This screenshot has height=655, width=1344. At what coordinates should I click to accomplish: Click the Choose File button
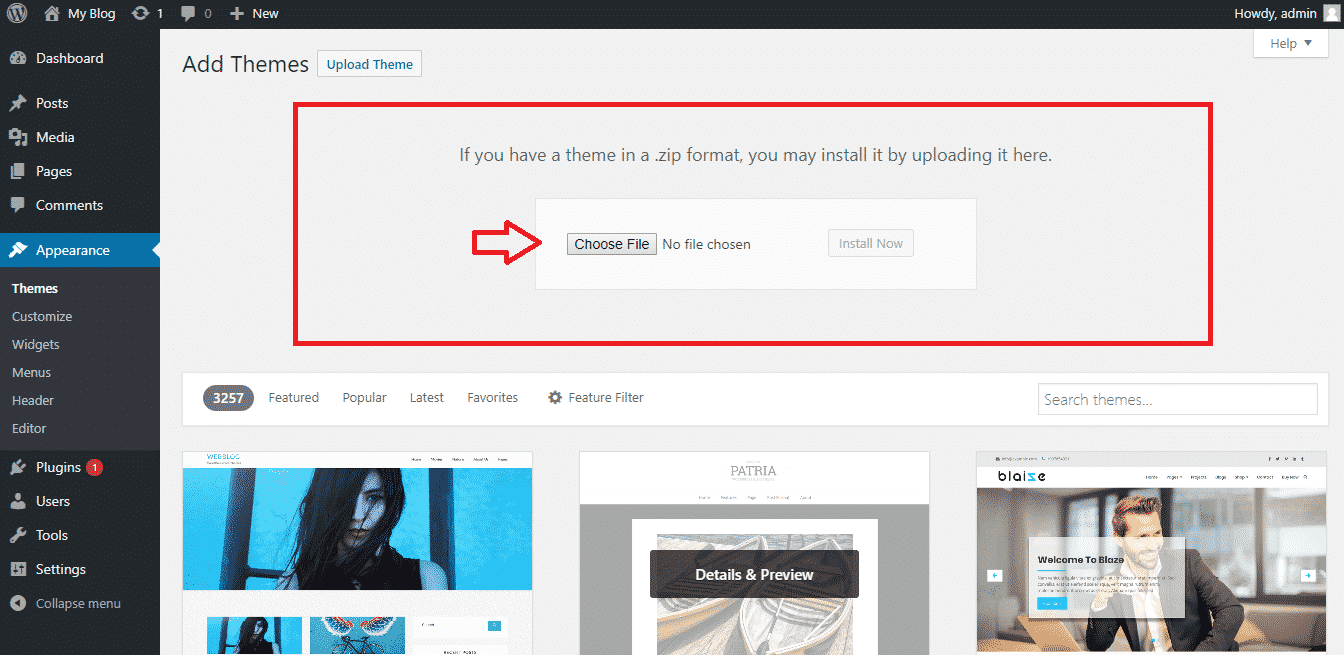(x=612, y=244)
